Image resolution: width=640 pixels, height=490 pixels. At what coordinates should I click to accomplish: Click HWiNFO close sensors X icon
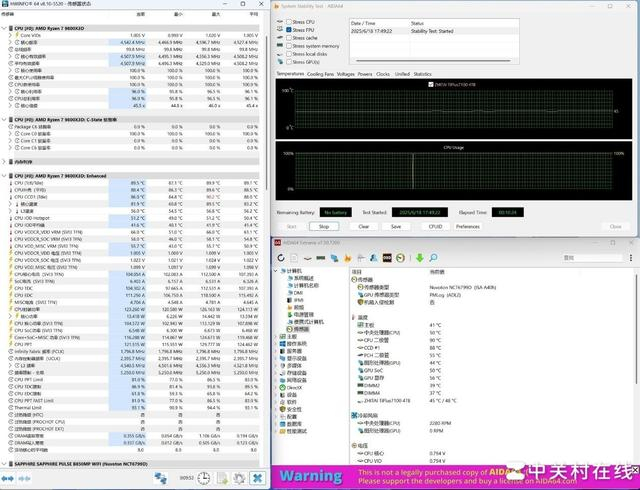click(255, 478)
